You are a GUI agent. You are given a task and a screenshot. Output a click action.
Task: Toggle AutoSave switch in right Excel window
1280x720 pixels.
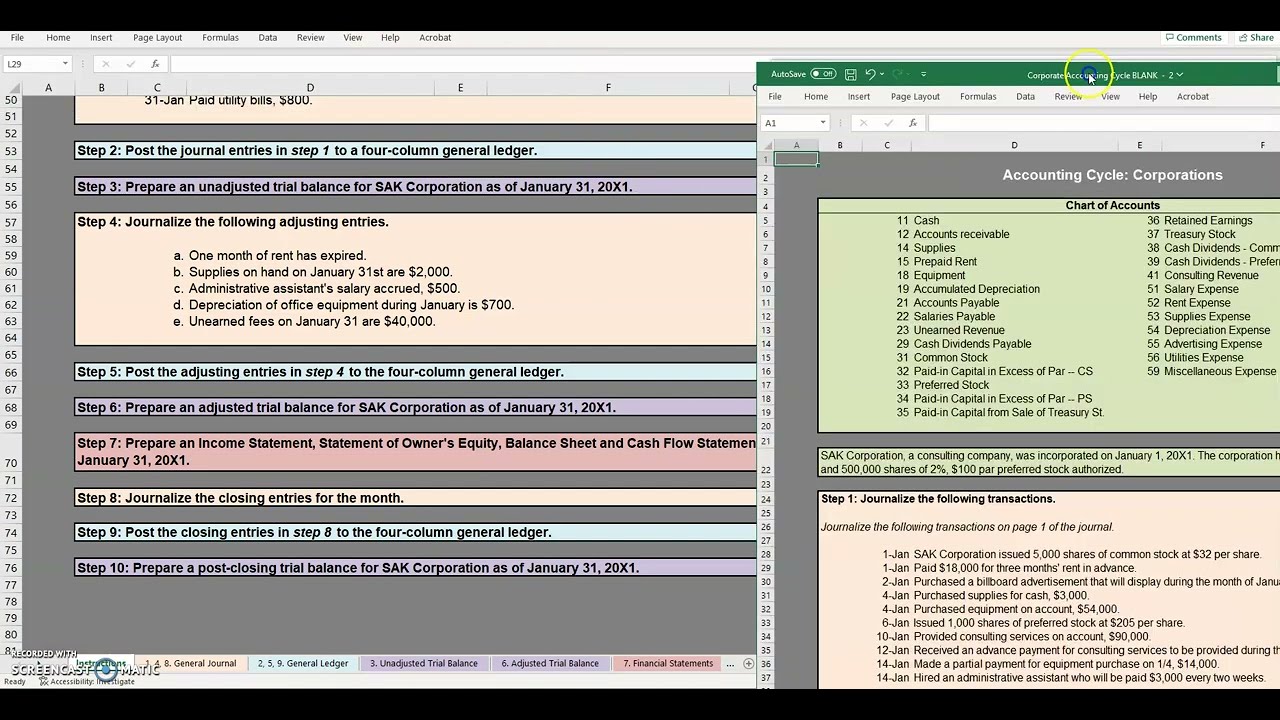(823, 74)
